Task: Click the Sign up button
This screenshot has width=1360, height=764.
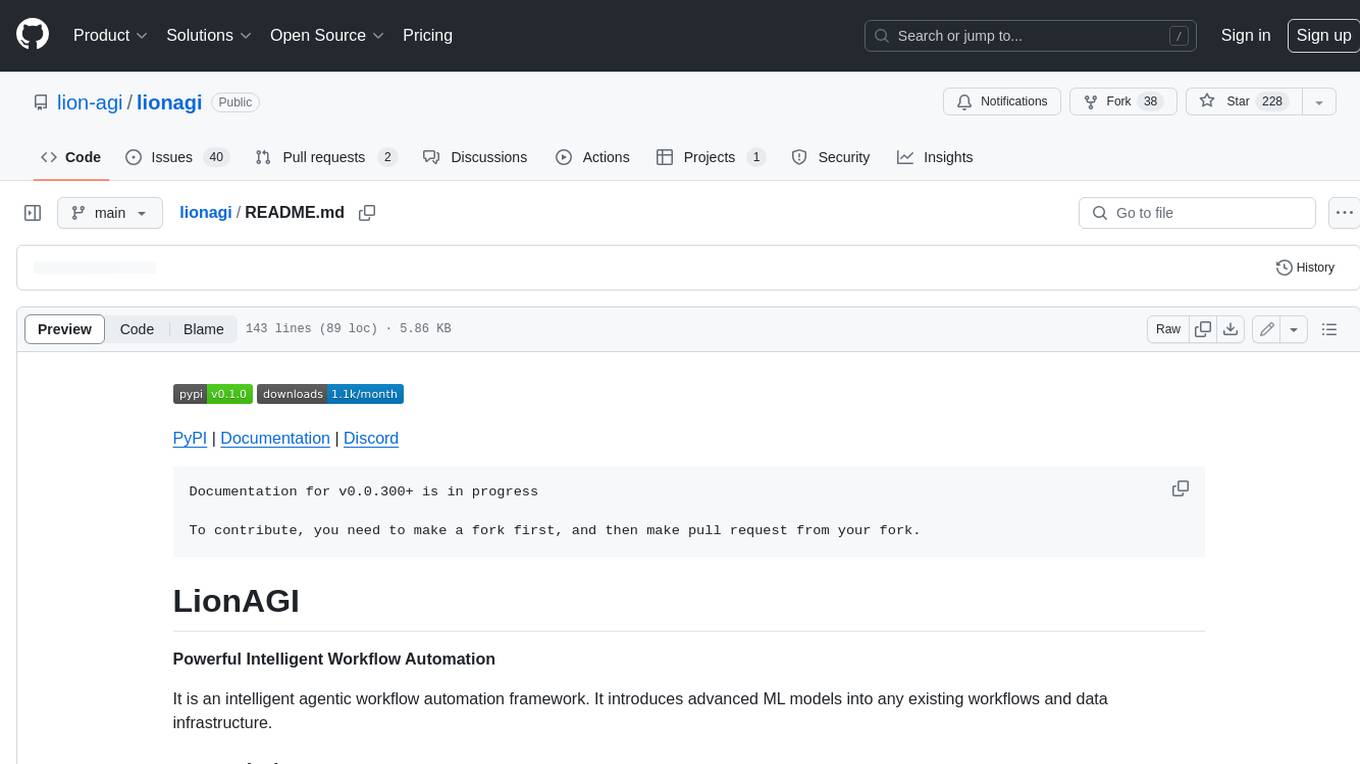Action: click(1323, 35)
